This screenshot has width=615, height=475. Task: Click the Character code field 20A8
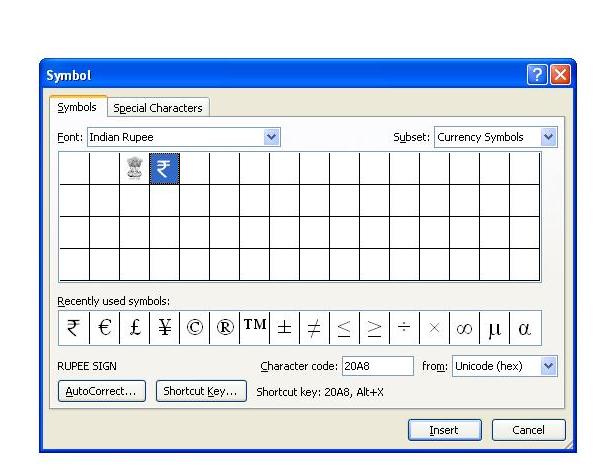point(378,366)
